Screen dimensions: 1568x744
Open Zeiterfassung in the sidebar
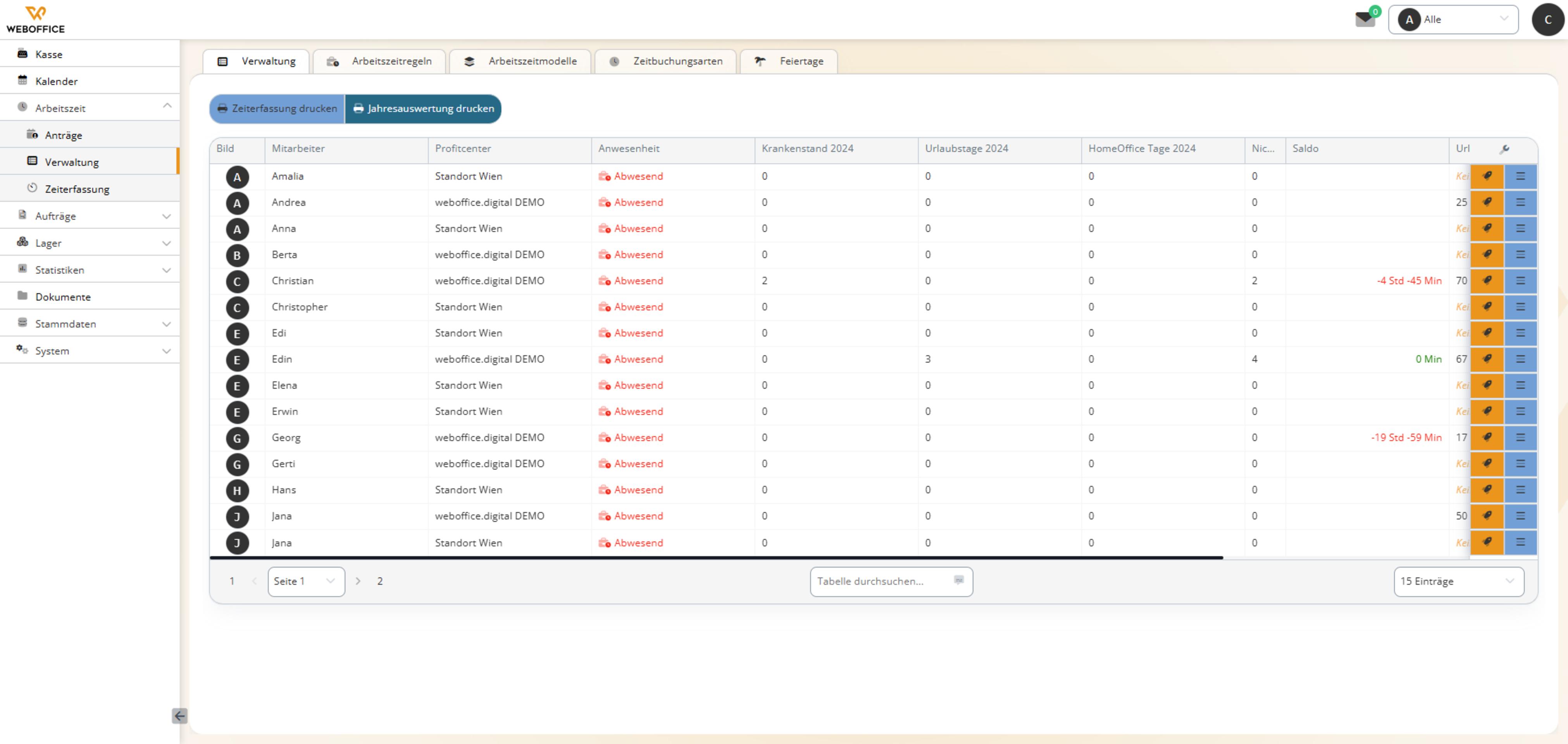(x=90, y=189)
